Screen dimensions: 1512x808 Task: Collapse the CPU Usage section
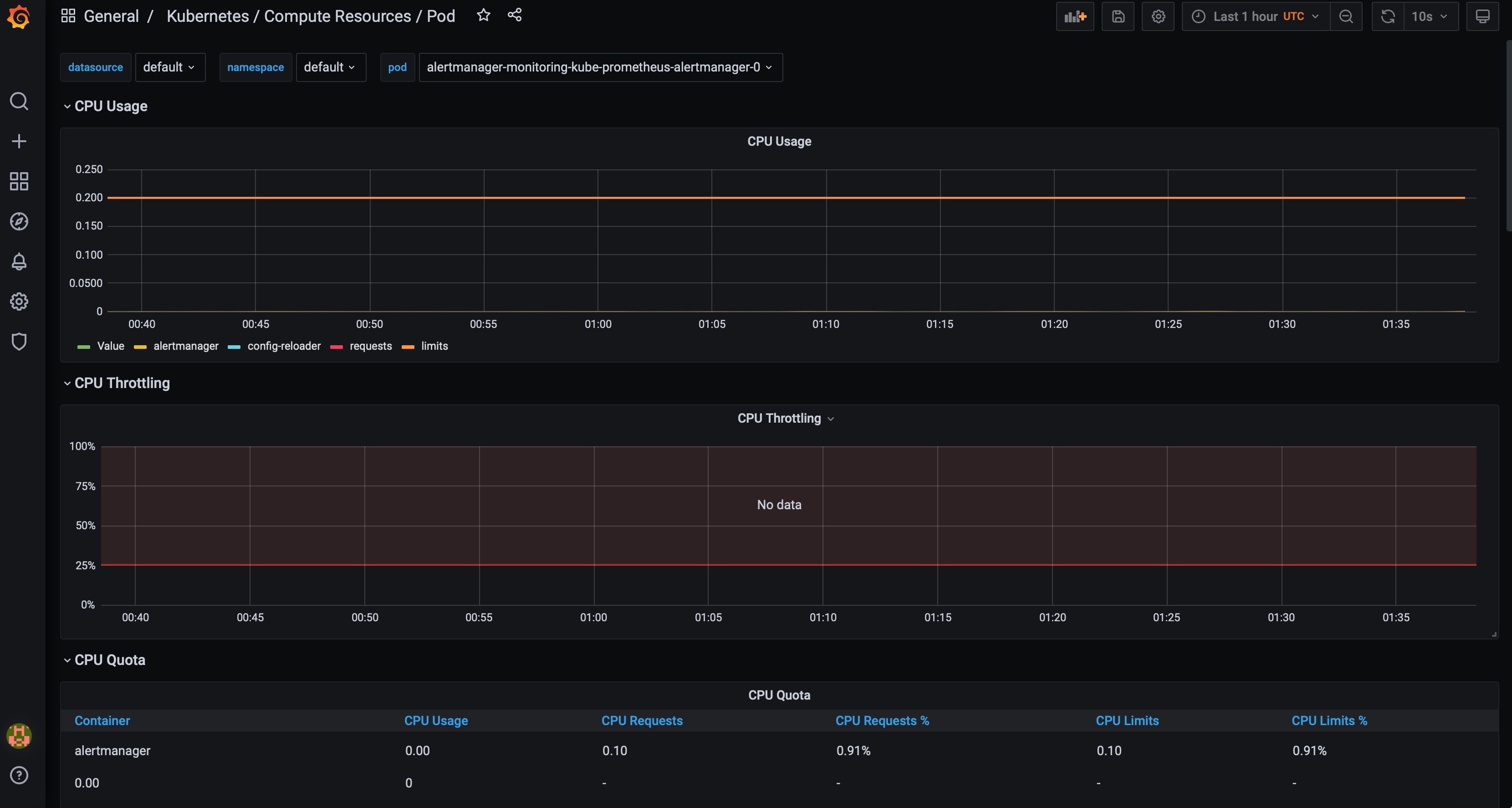point(66,105)
